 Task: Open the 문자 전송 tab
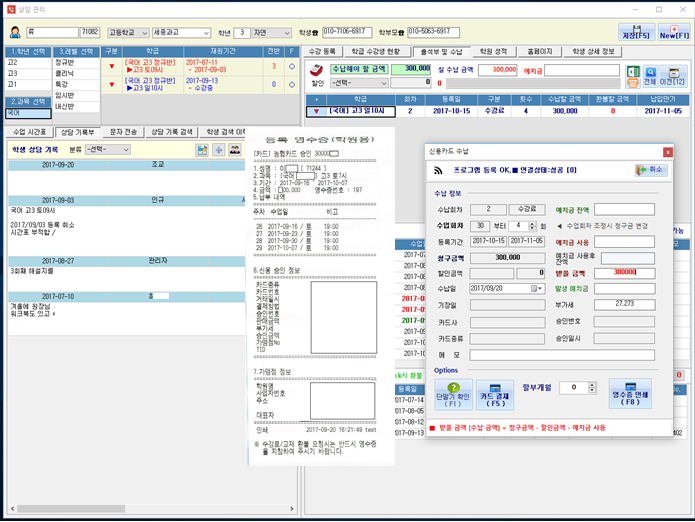pyautogui.click(x=122, y=132)
